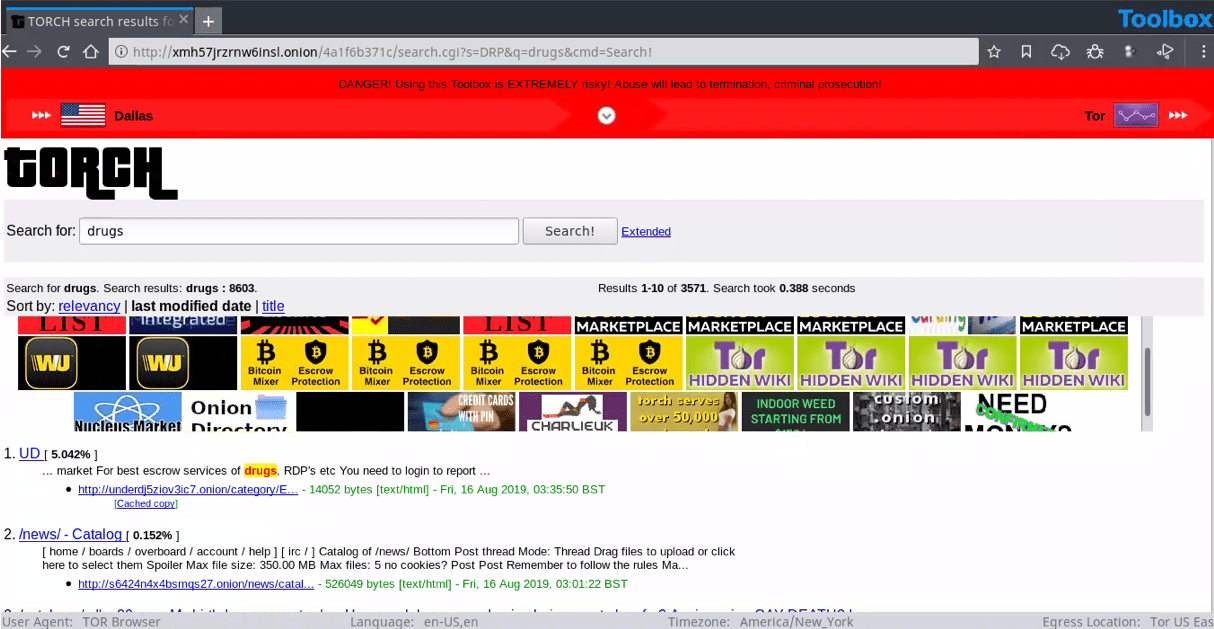Click the Toolbox logo
1214x629 pixels.
(1164, 18)
